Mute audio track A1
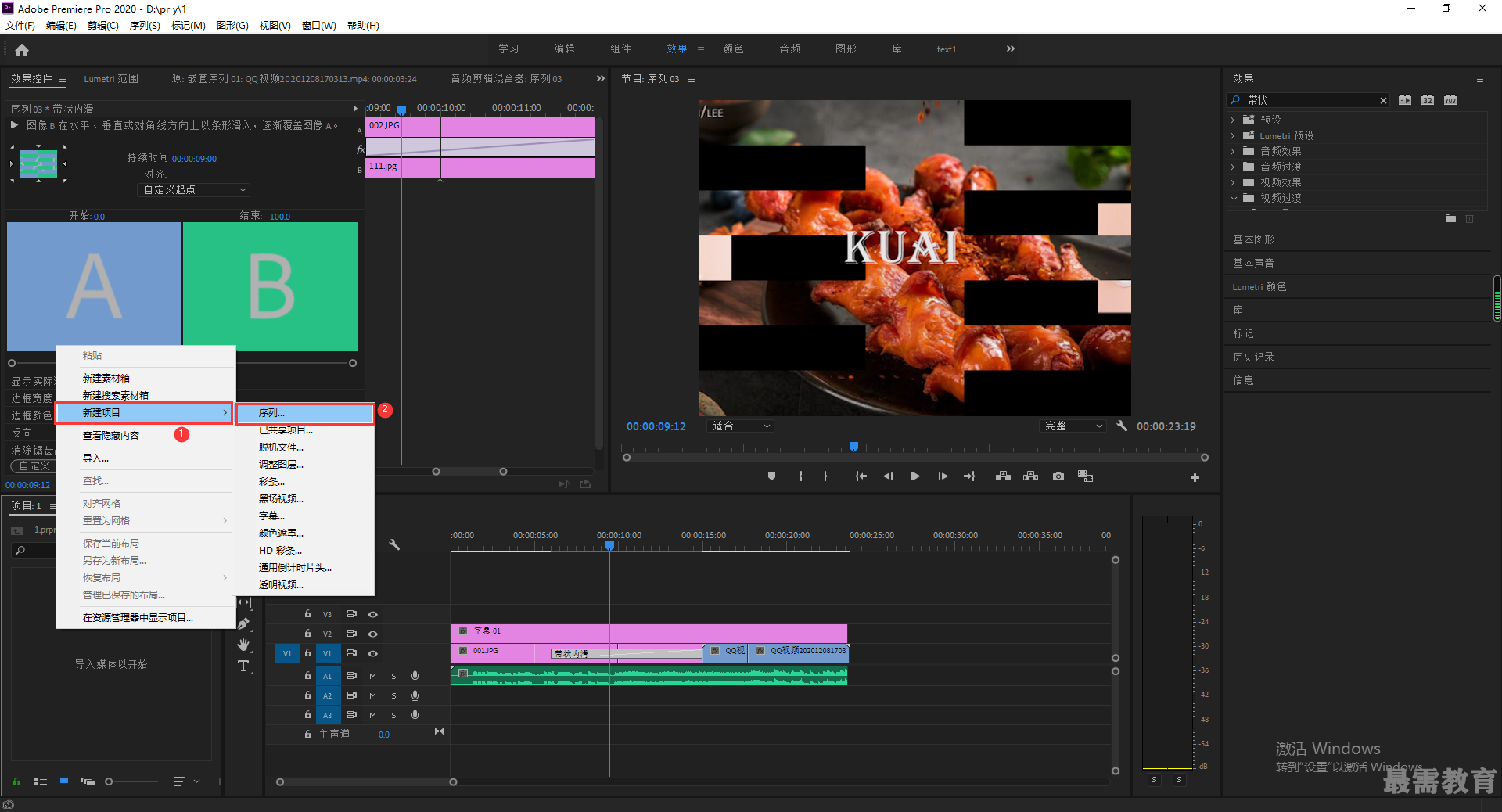Viewport: 1502px width, 812px height. pos(372,676)
